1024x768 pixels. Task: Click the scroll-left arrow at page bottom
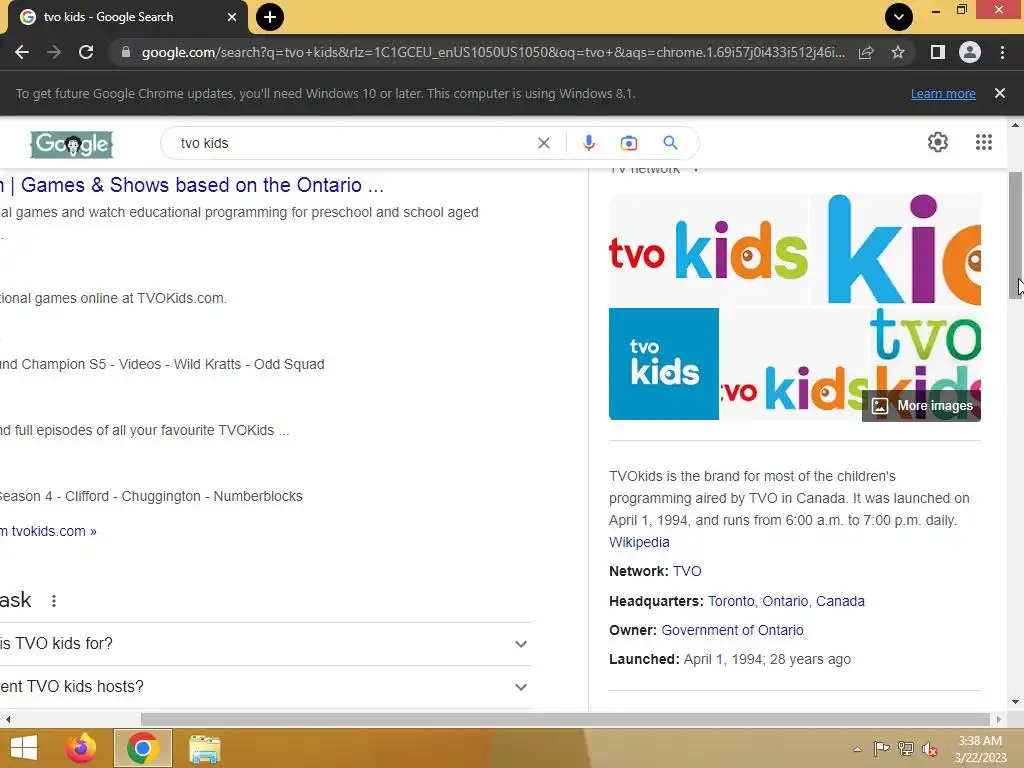coord(7,719)
